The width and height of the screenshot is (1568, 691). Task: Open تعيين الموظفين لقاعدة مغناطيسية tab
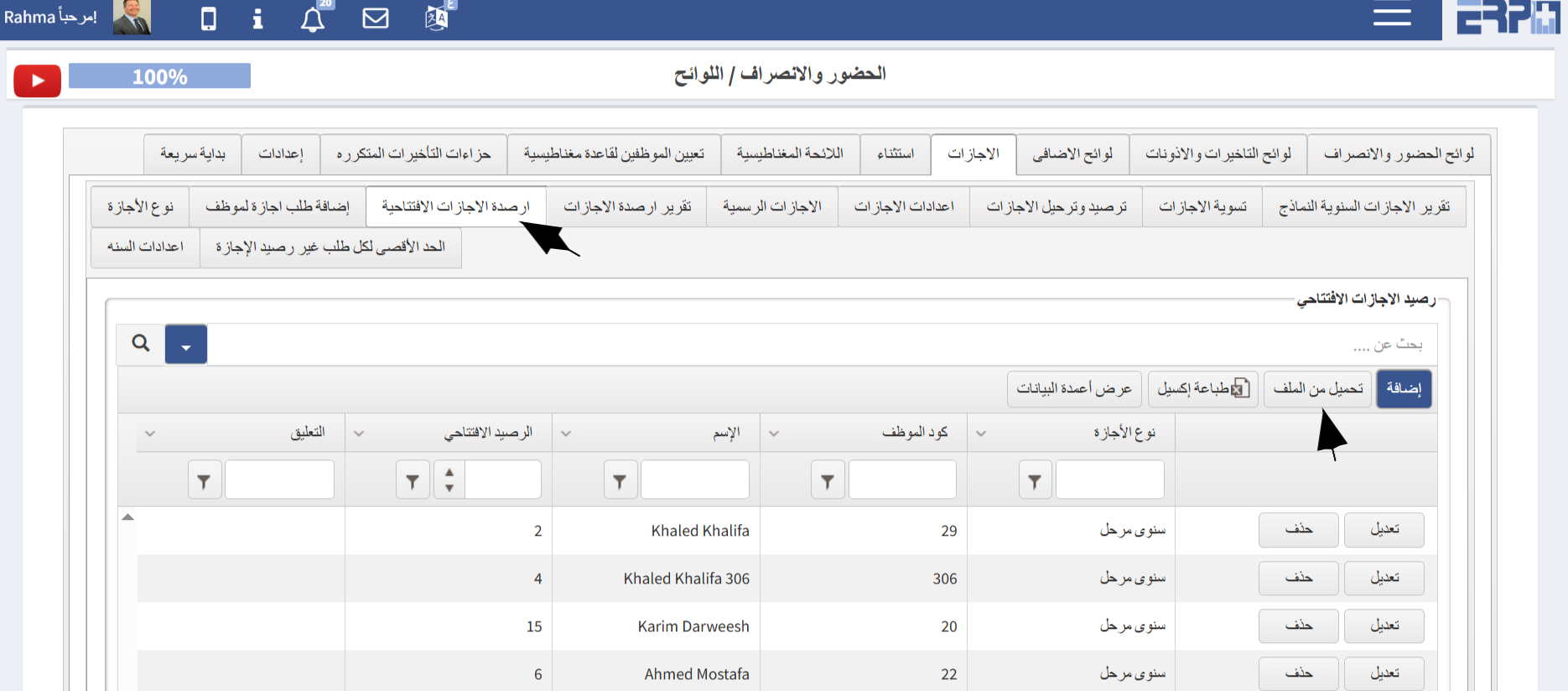click(x=614, y=154)
